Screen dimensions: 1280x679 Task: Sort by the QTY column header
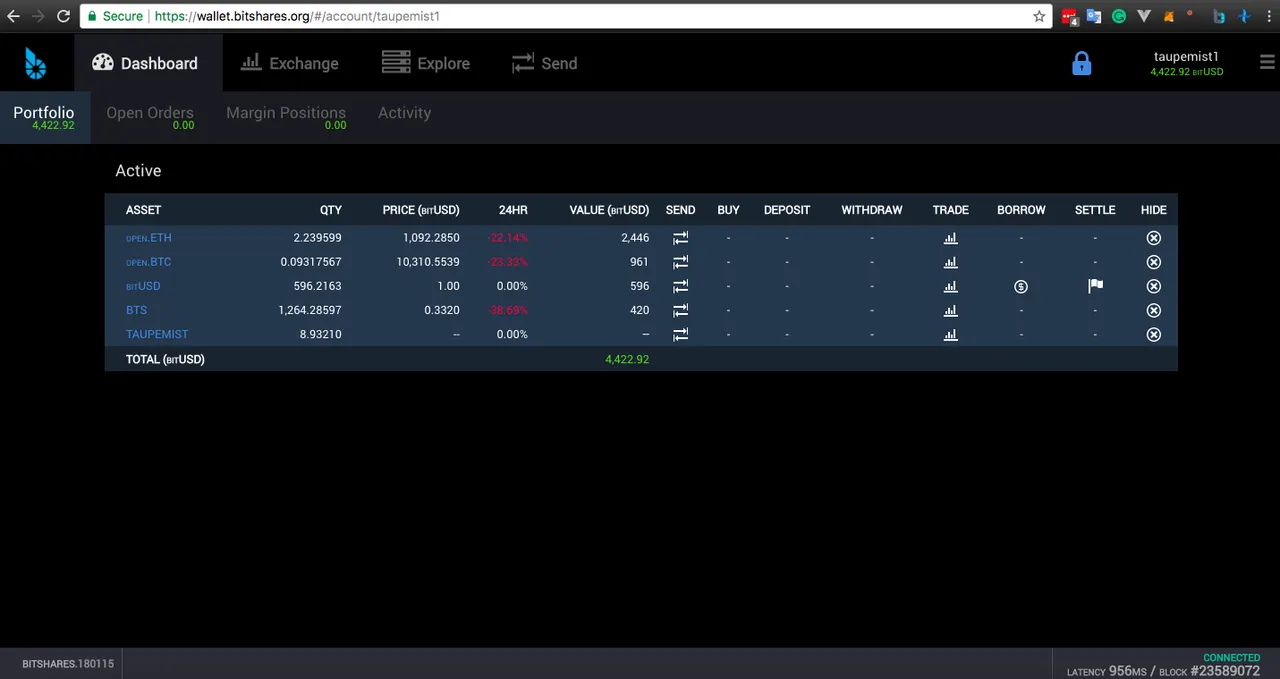pos(330,210)
